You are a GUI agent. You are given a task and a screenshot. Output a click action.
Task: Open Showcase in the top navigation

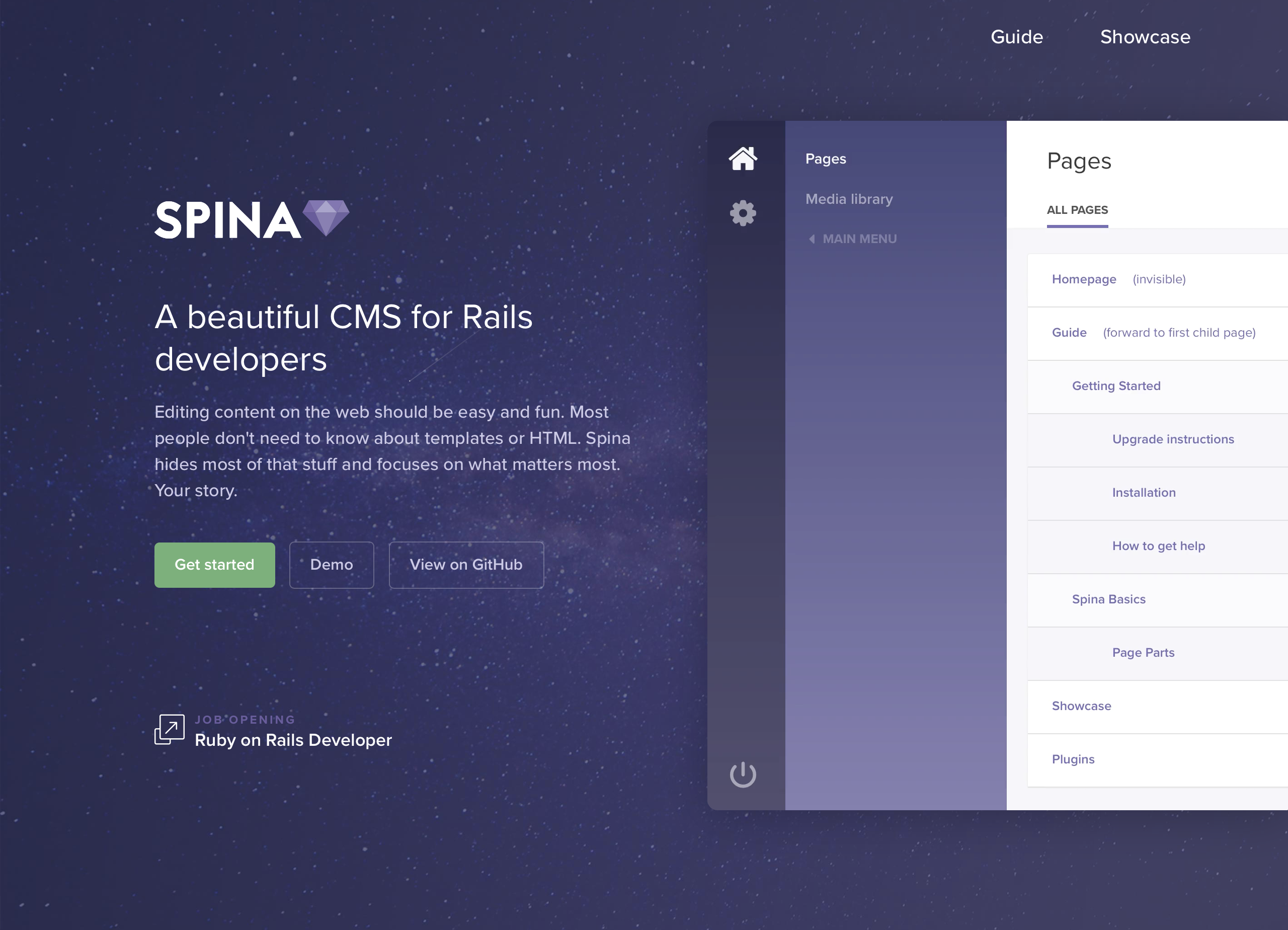(1145, 36)
